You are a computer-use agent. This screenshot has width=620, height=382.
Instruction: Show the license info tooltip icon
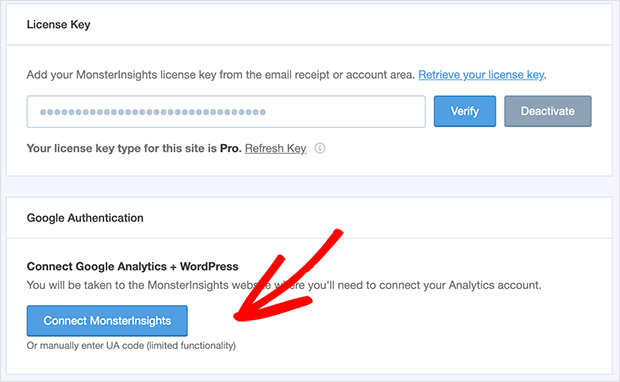point(320,148)
